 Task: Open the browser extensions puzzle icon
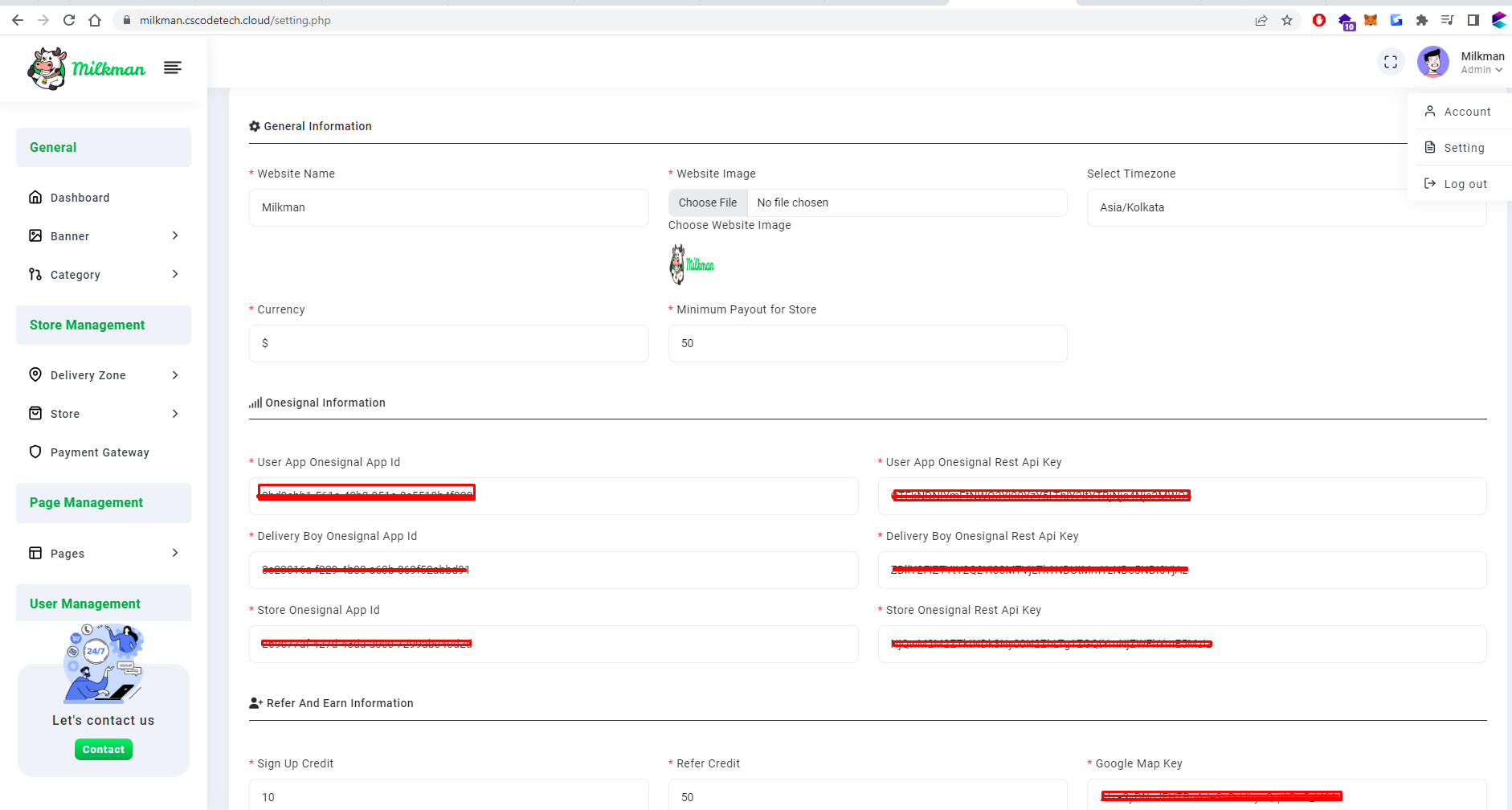(x=1422, y=20)
